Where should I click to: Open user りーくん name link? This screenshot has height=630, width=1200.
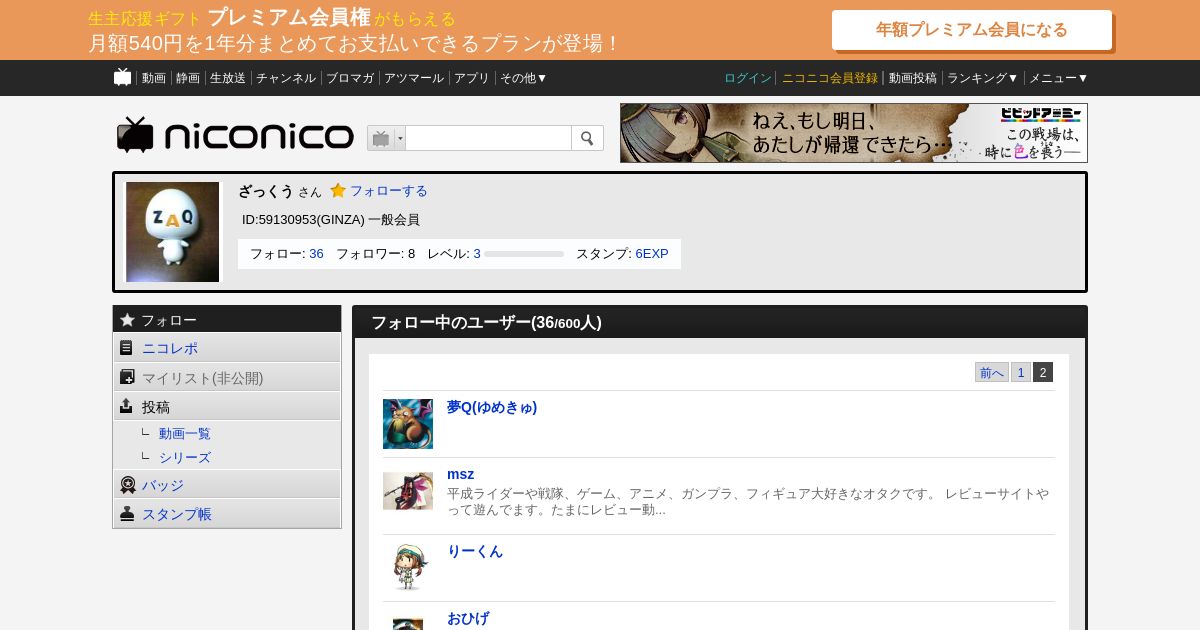coord(475,551)
